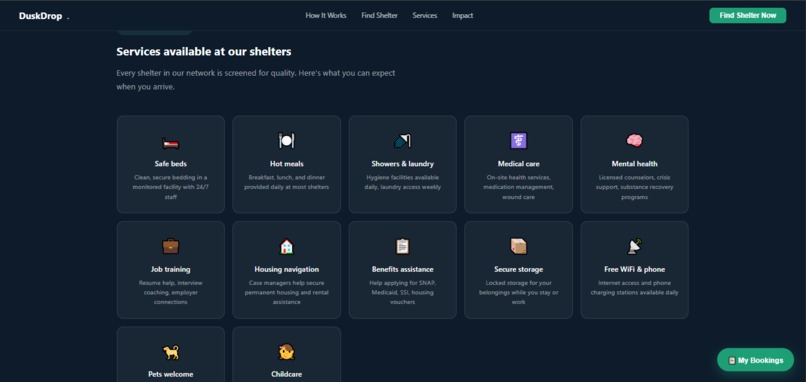The image size is (806, 382).
Task: Click description Locked storage for your belongings
Action: [519, 293]
